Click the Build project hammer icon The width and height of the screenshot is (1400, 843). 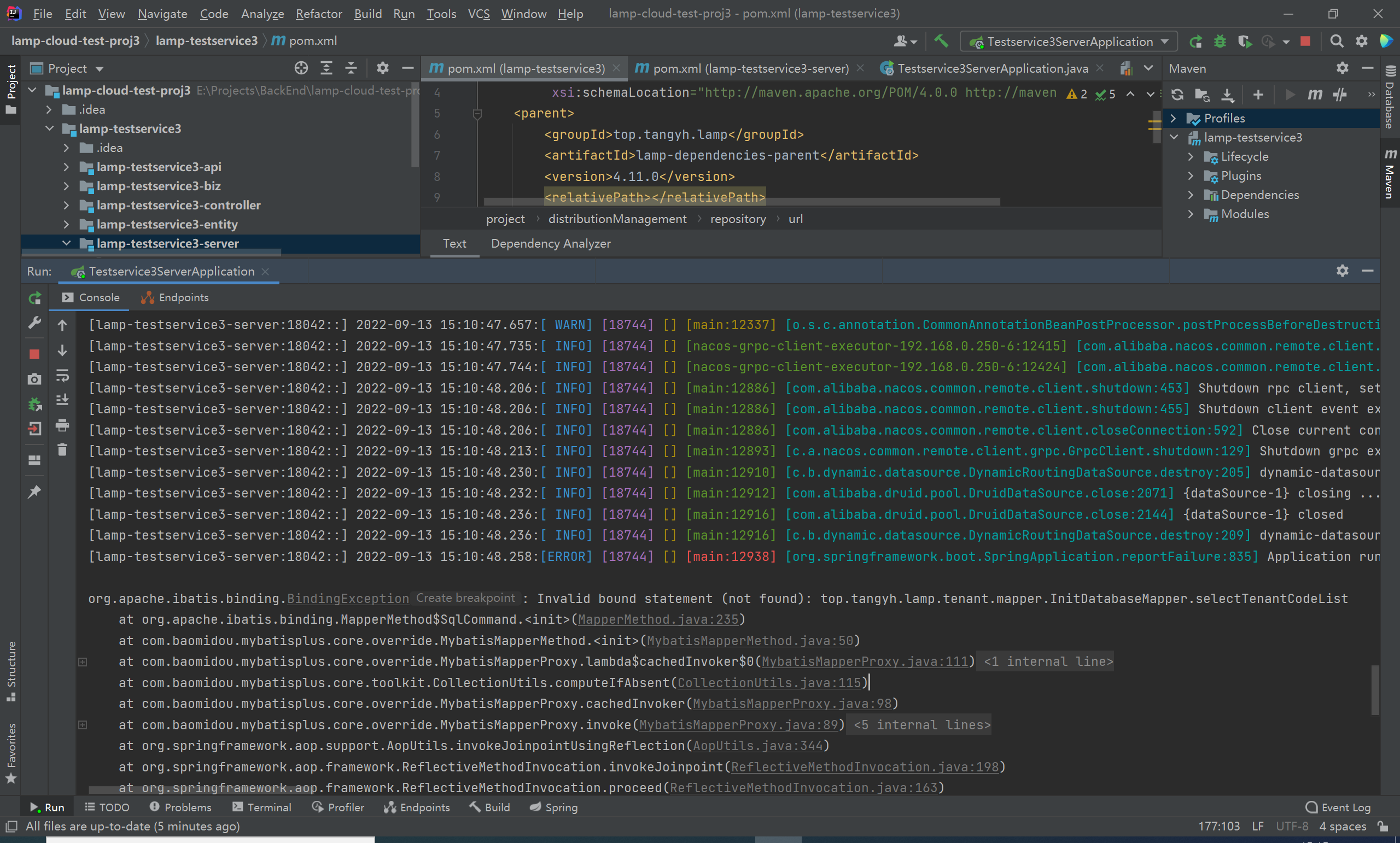[x=941, y=41]
